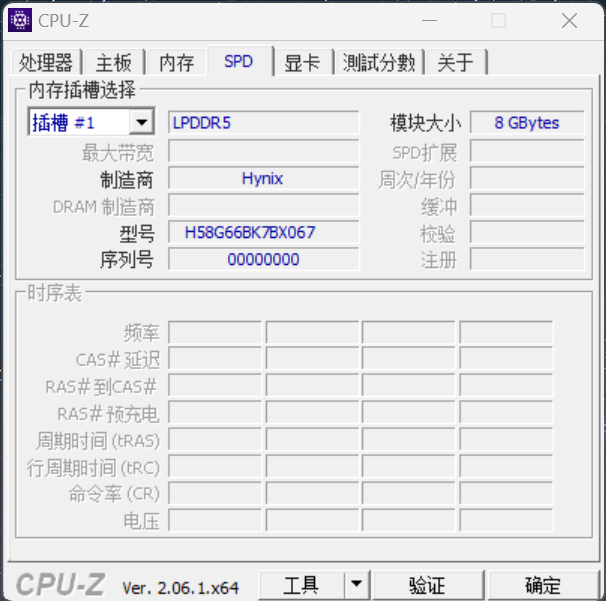Click the empty DRAM 制造商 field
Viewport: 606px width, 601px height.
pyautogui.click(x=264, y=205)
